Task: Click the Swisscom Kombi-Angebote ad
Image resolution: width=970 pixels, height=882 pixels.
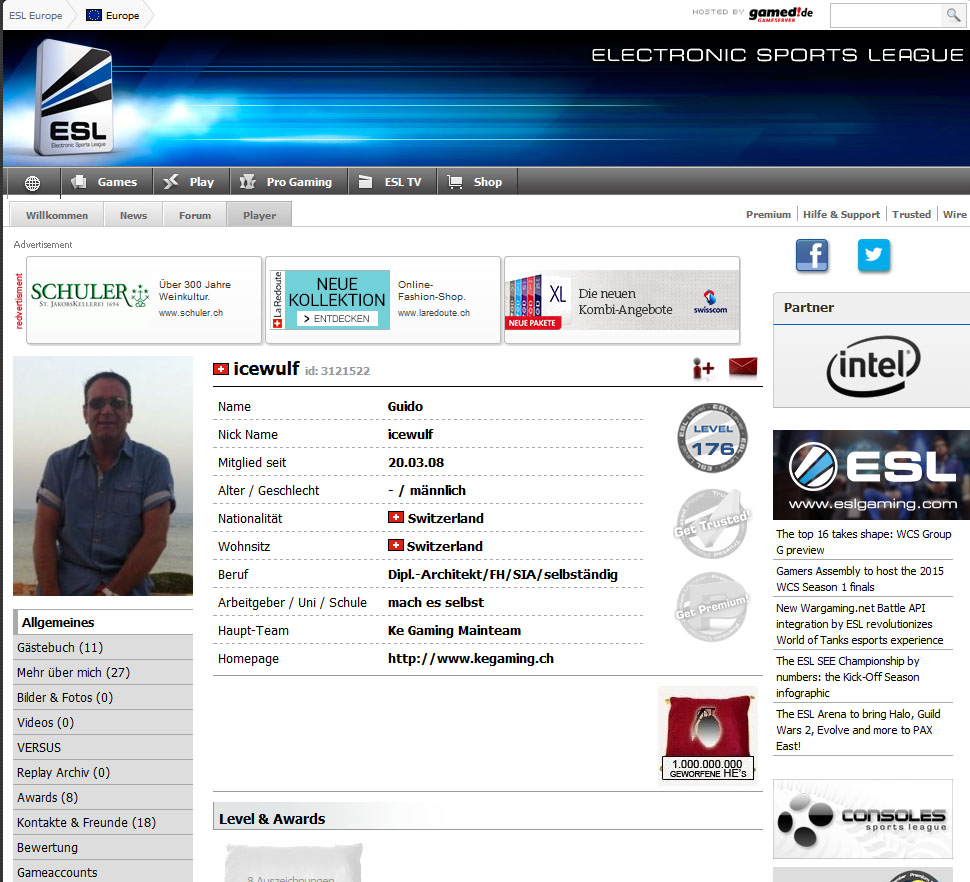Action: [x=622, y=300]
